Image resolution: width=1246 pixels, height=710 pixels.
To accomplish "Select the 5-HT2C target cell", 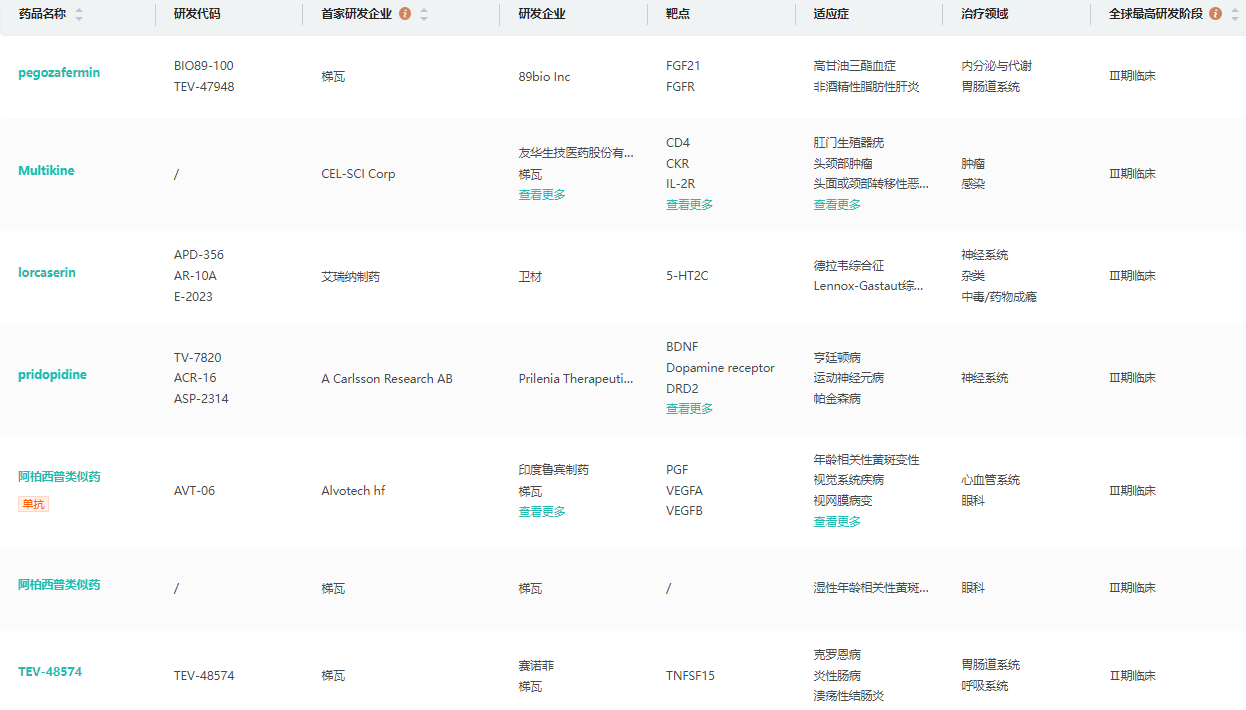I will [x=687, y=276].
